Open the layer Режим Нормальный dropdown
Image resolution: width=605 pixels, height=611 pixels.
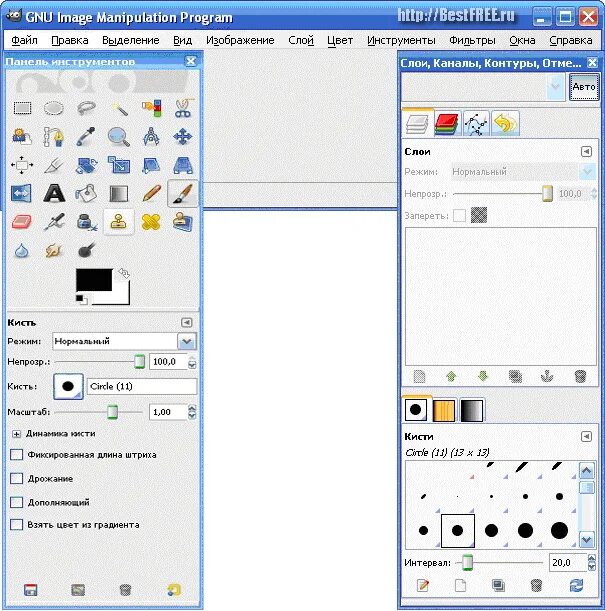coord(523,172)
